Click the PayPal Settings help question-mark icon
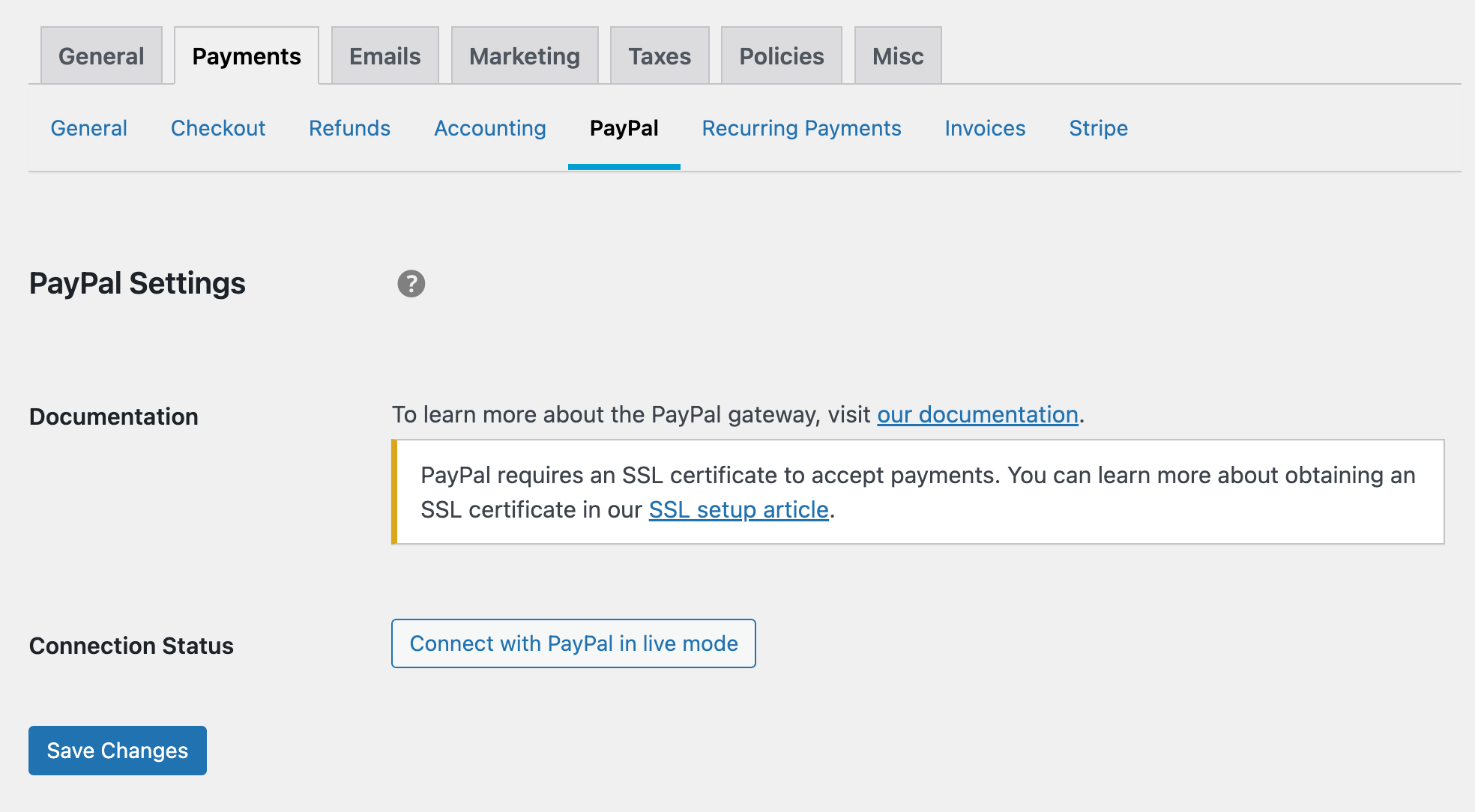This screenshot has width=1475, height=812. pyautogui.click(x=411, y=284)
